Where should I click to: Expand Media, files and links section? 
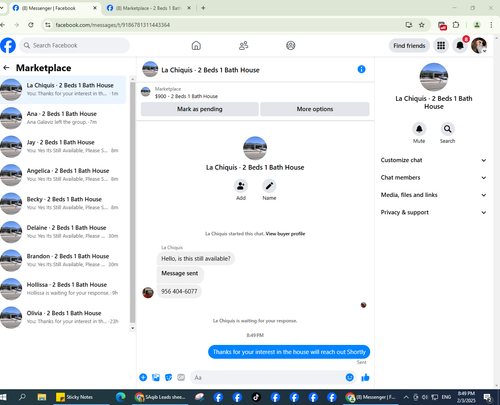click(433, 195)
